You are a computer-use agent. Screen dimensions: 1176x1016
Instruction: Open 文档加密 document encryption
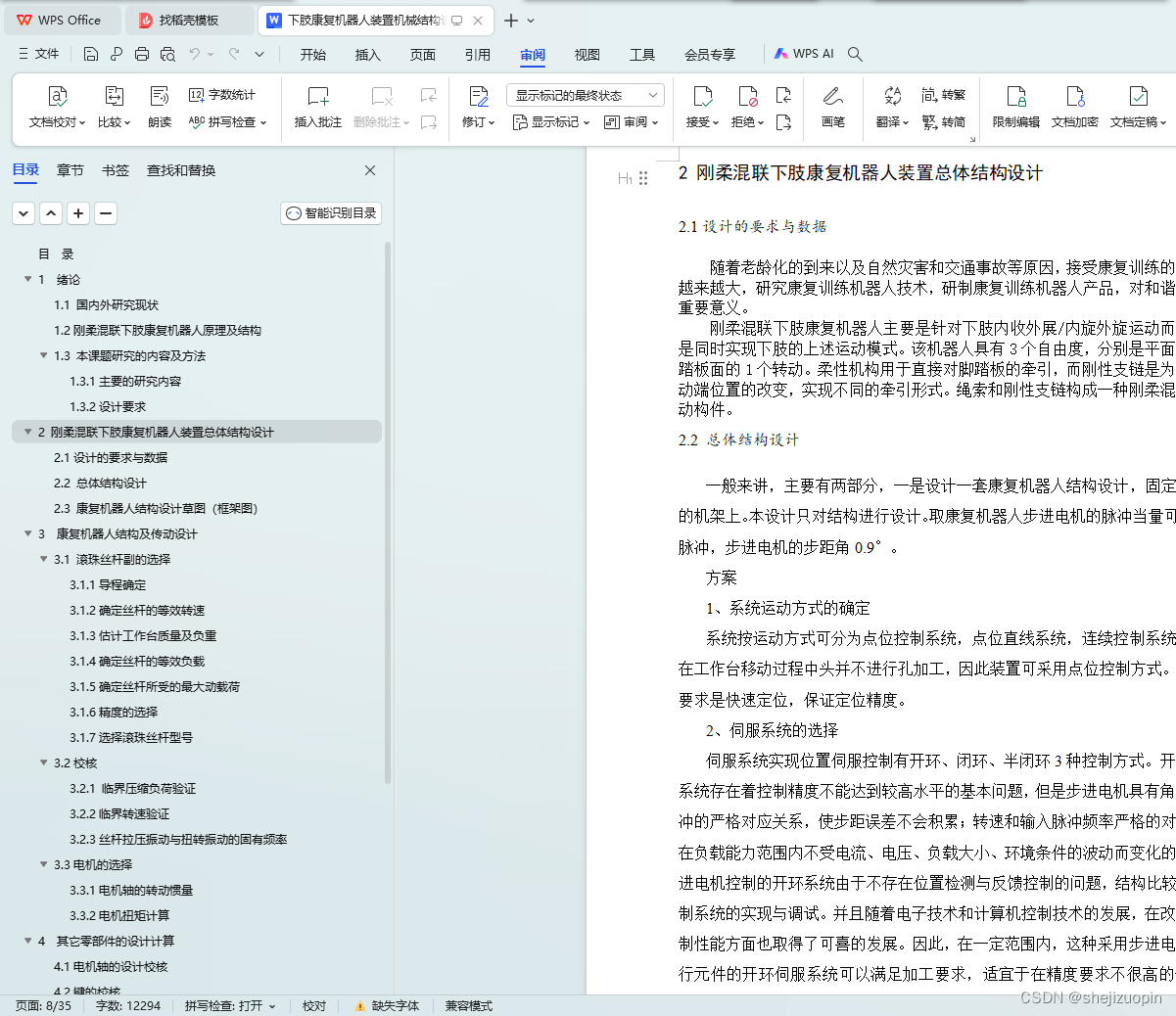tap(1075, 106)
